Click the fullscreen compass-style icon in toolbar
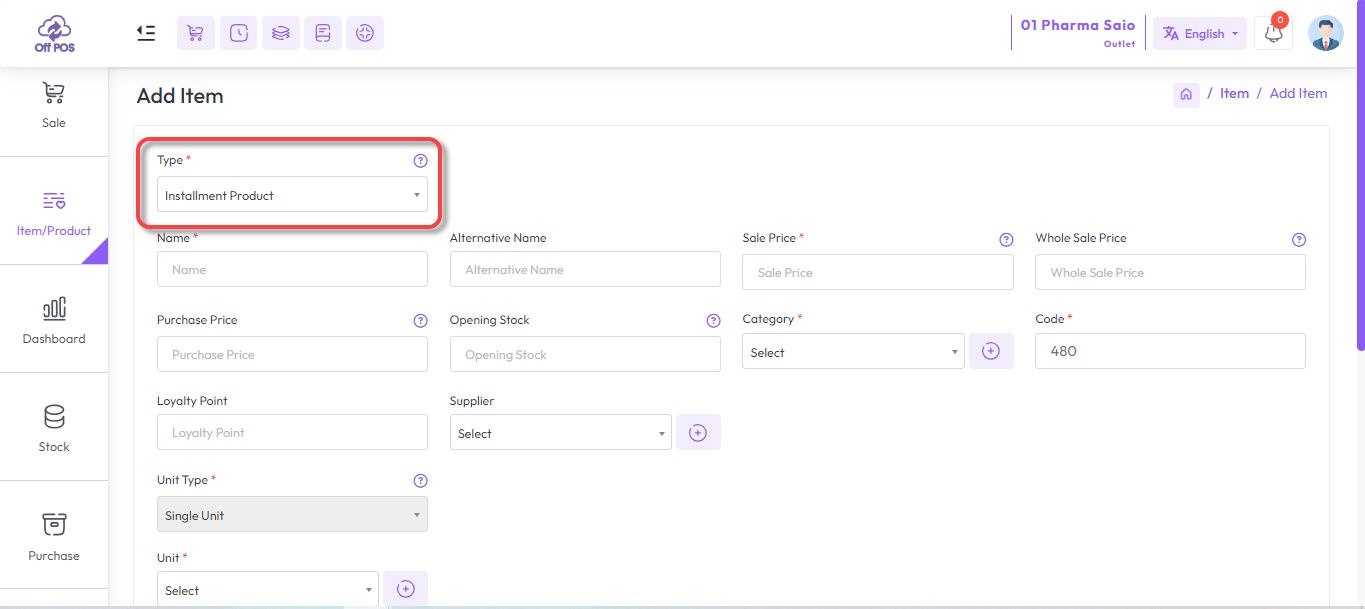The image size is (1365, 609). point(365,33)
